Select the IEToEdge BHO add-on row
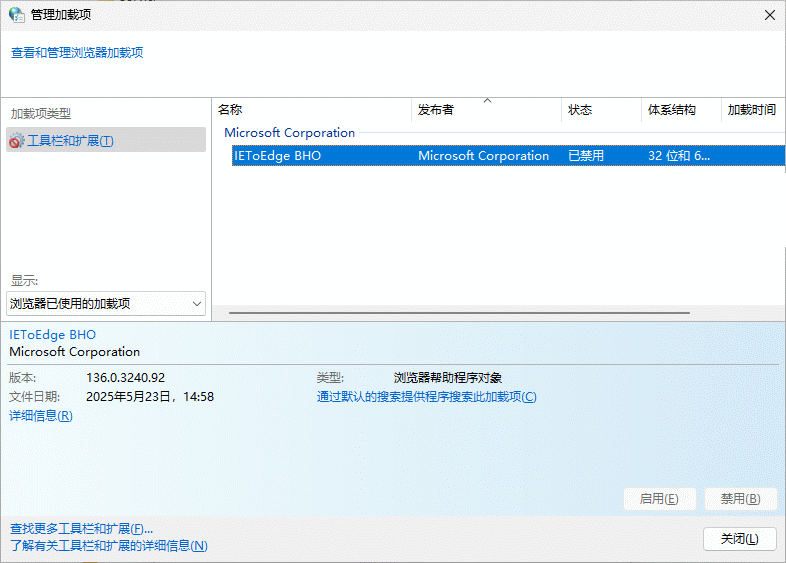This screenshot has width=786, height=563. (508, 155)
